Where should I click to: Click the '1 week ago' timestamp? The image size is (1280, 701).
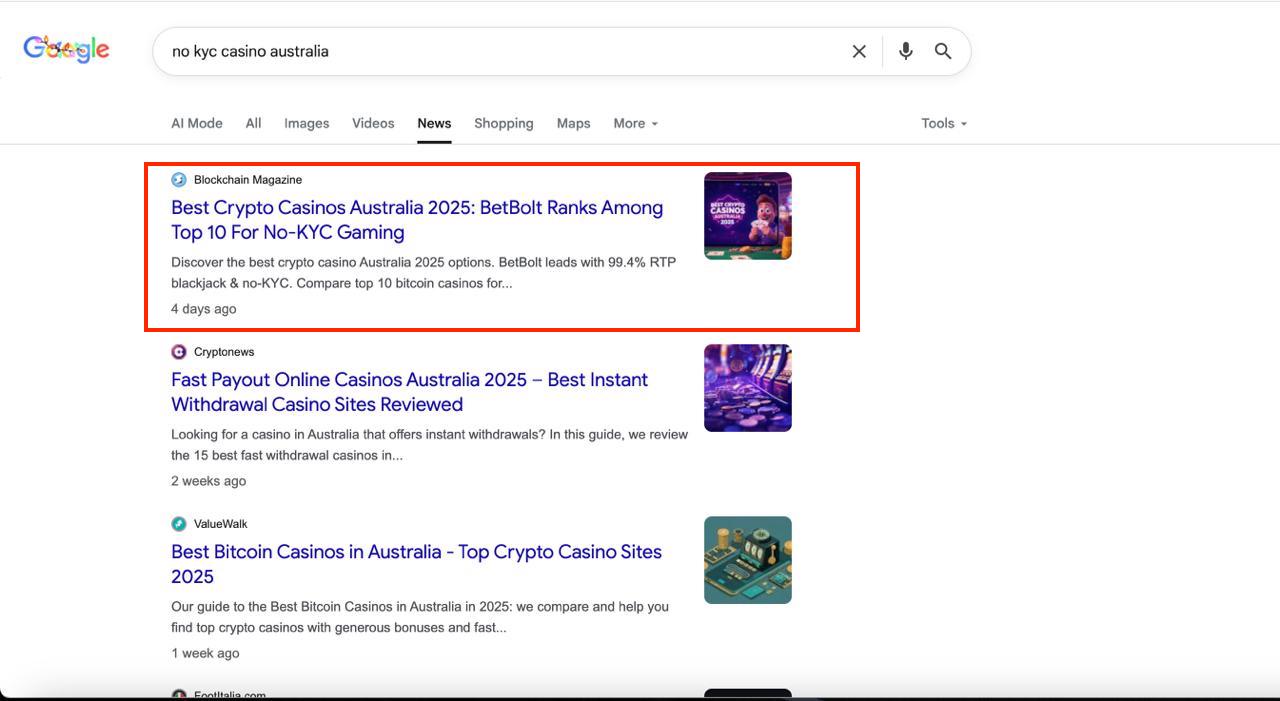[x=205, y=653]
